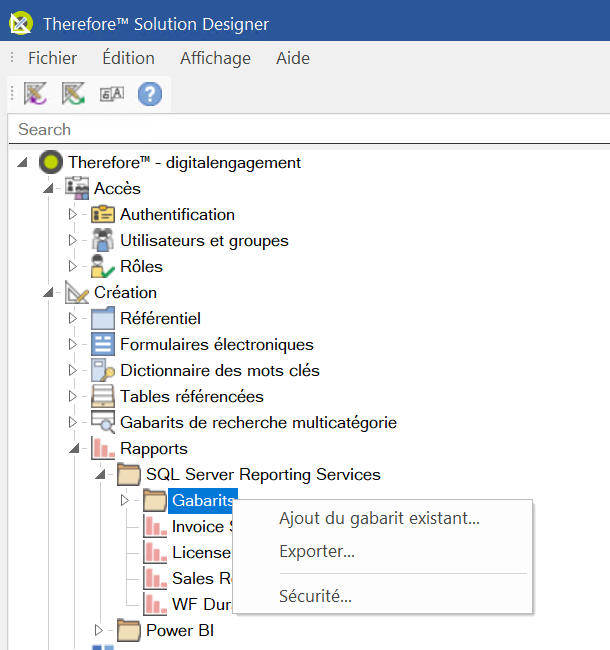The width and height of the screenshot is (610, 650).
Task: Click the Authentification badge icon
Action: click(103, 214)
